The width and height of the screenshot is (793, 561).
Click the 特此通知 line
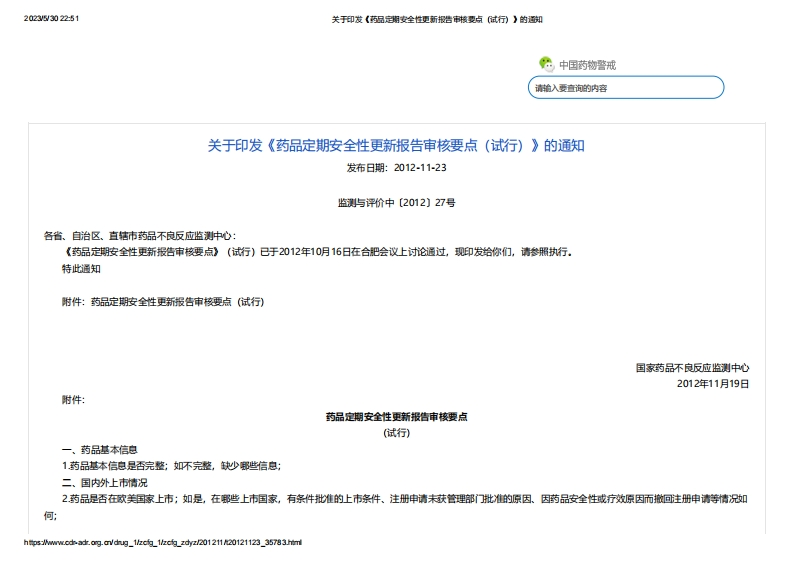(81, 268)
